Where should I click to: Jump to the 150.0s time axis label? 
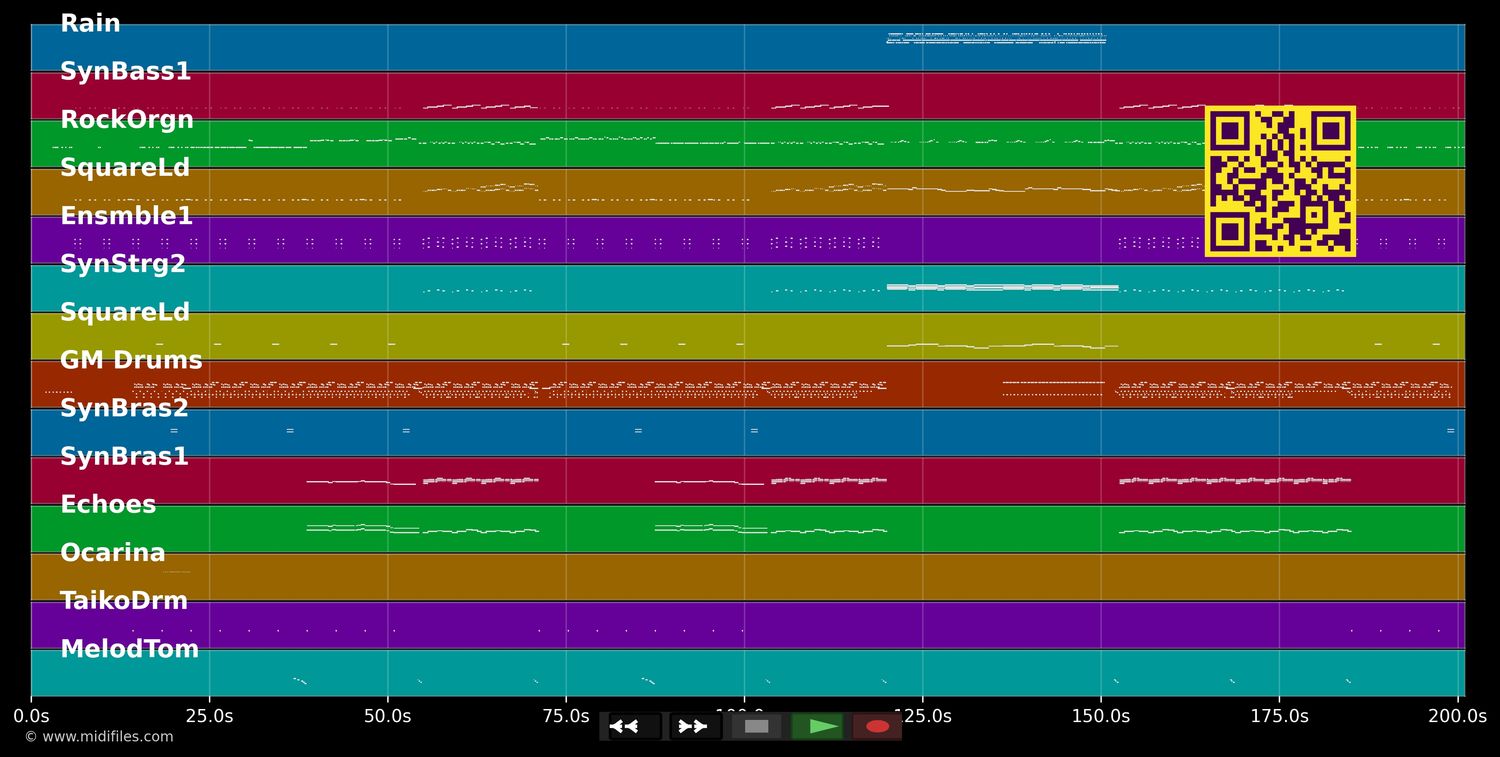click(x=1101, y=716)
